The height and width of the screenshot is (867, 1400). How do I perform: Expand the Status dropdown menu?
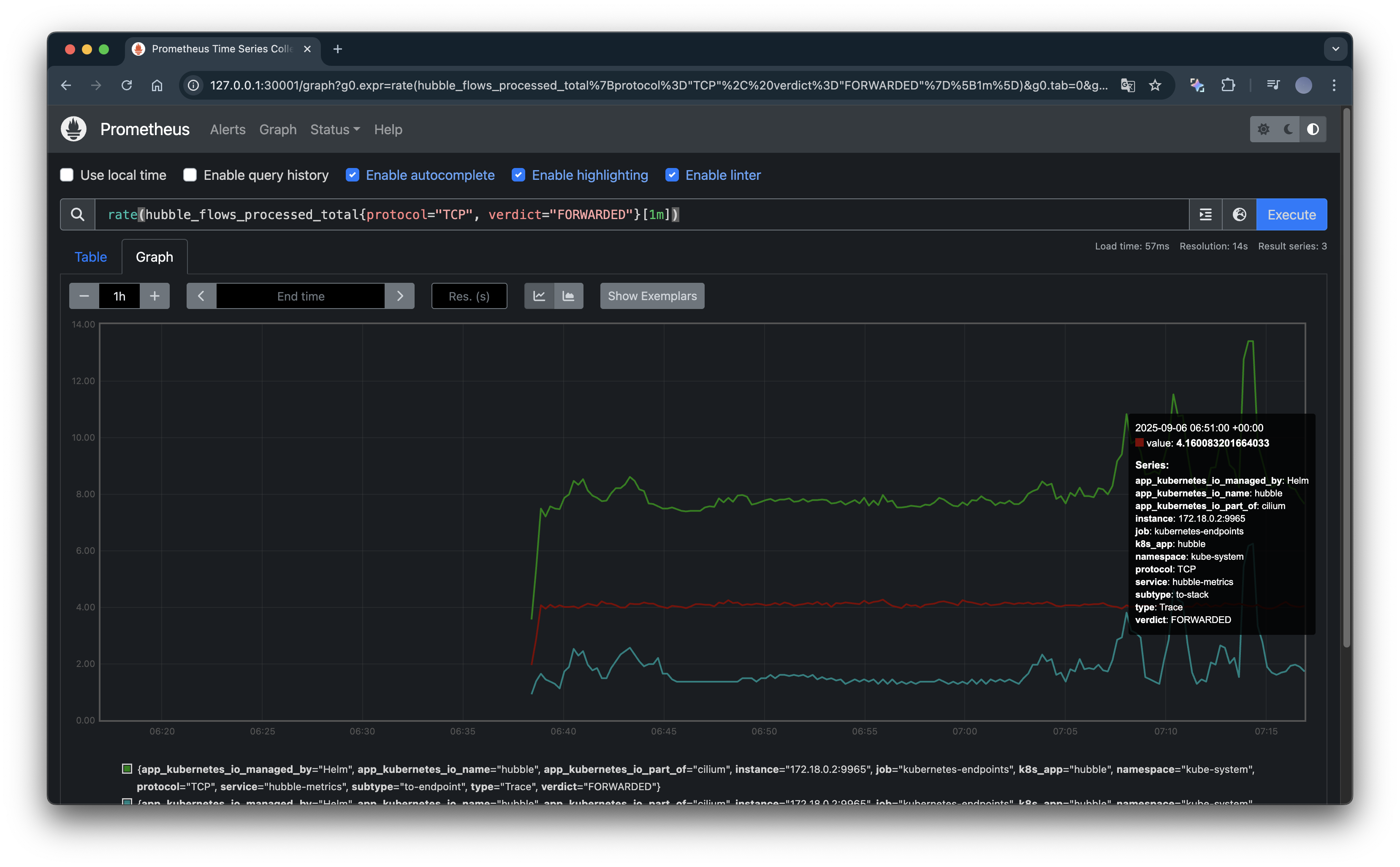click(x=335, y=130)
